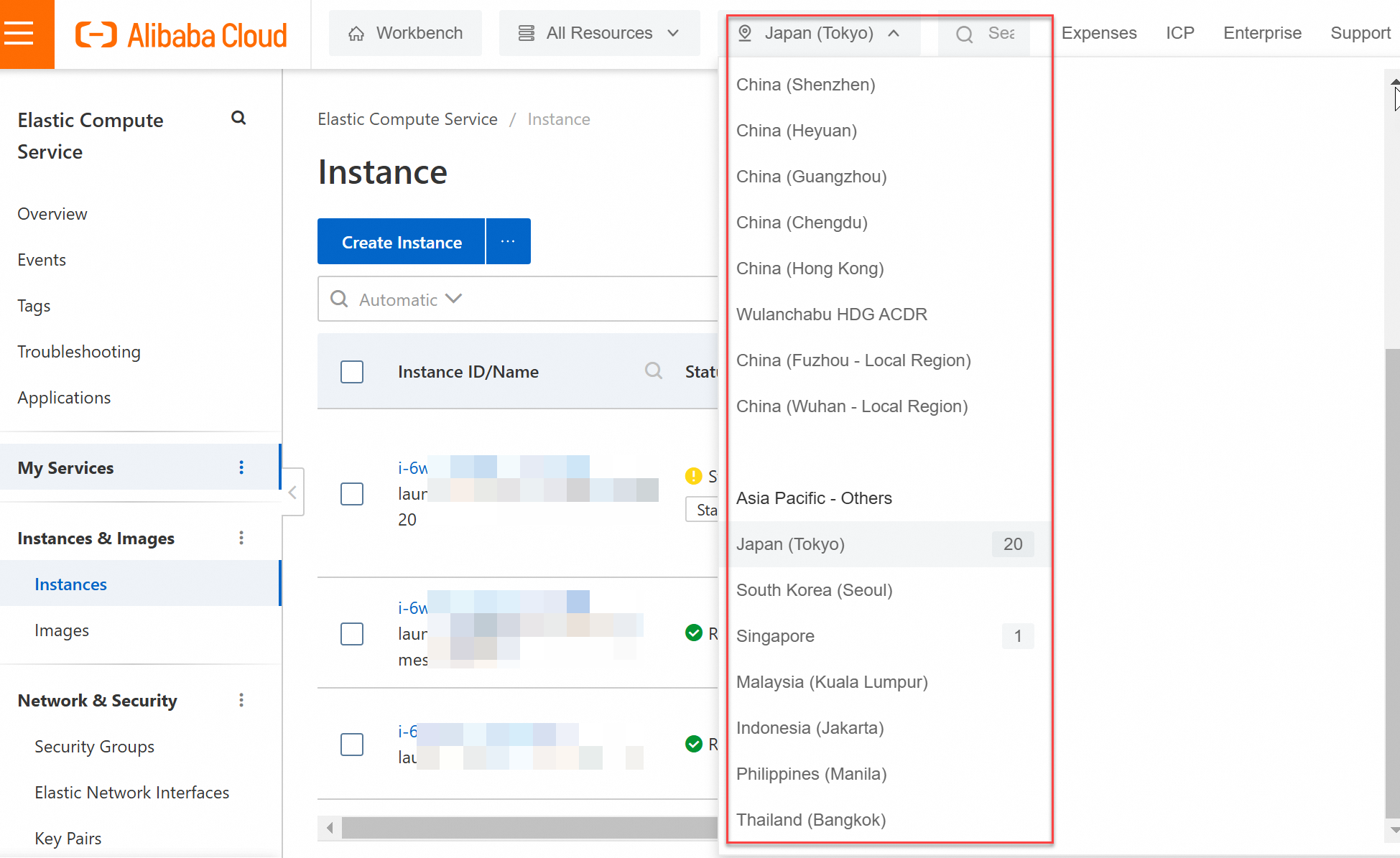Click the yellow warning status icon

pyautogui.click(x=693, y=476)
